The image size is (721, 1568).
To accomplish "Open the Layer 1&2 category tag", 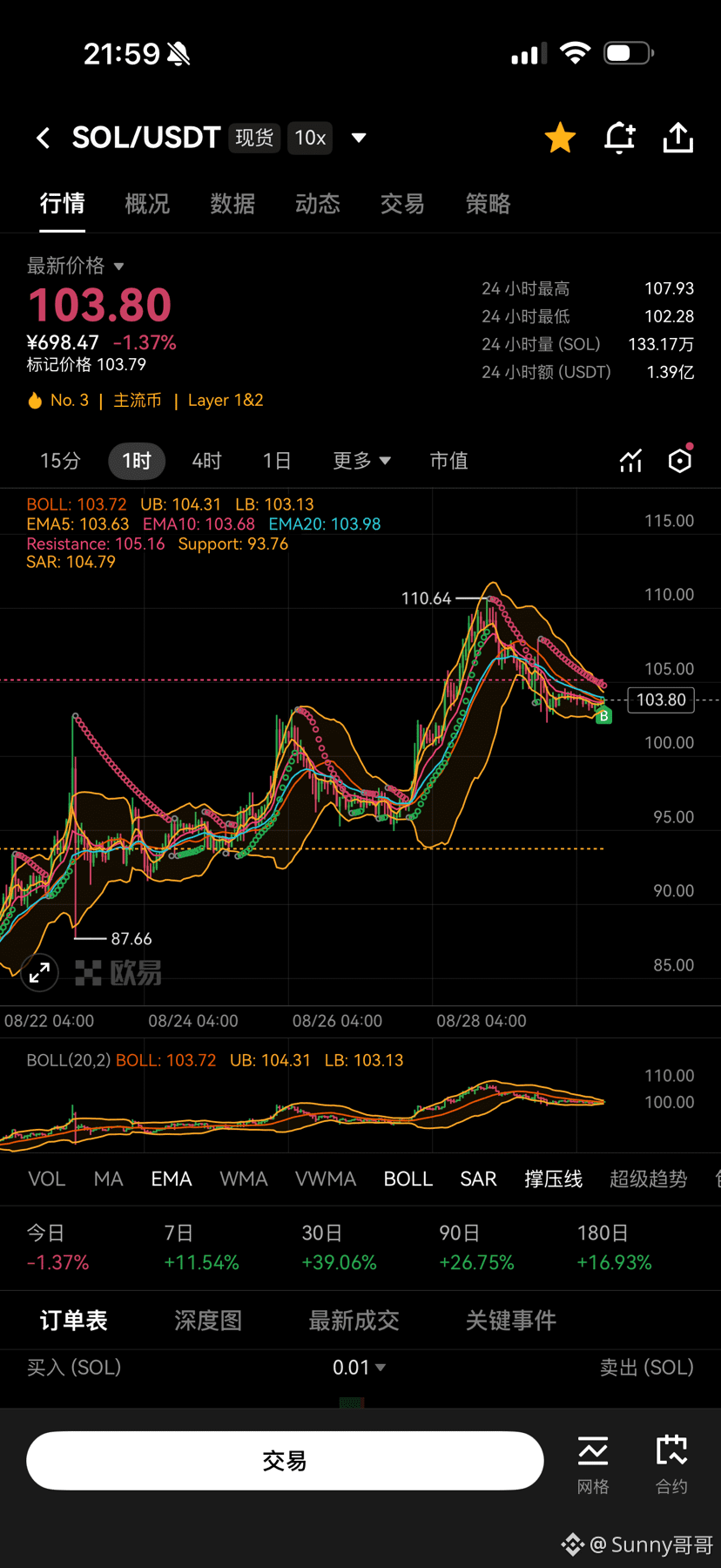I will [226, 401].
